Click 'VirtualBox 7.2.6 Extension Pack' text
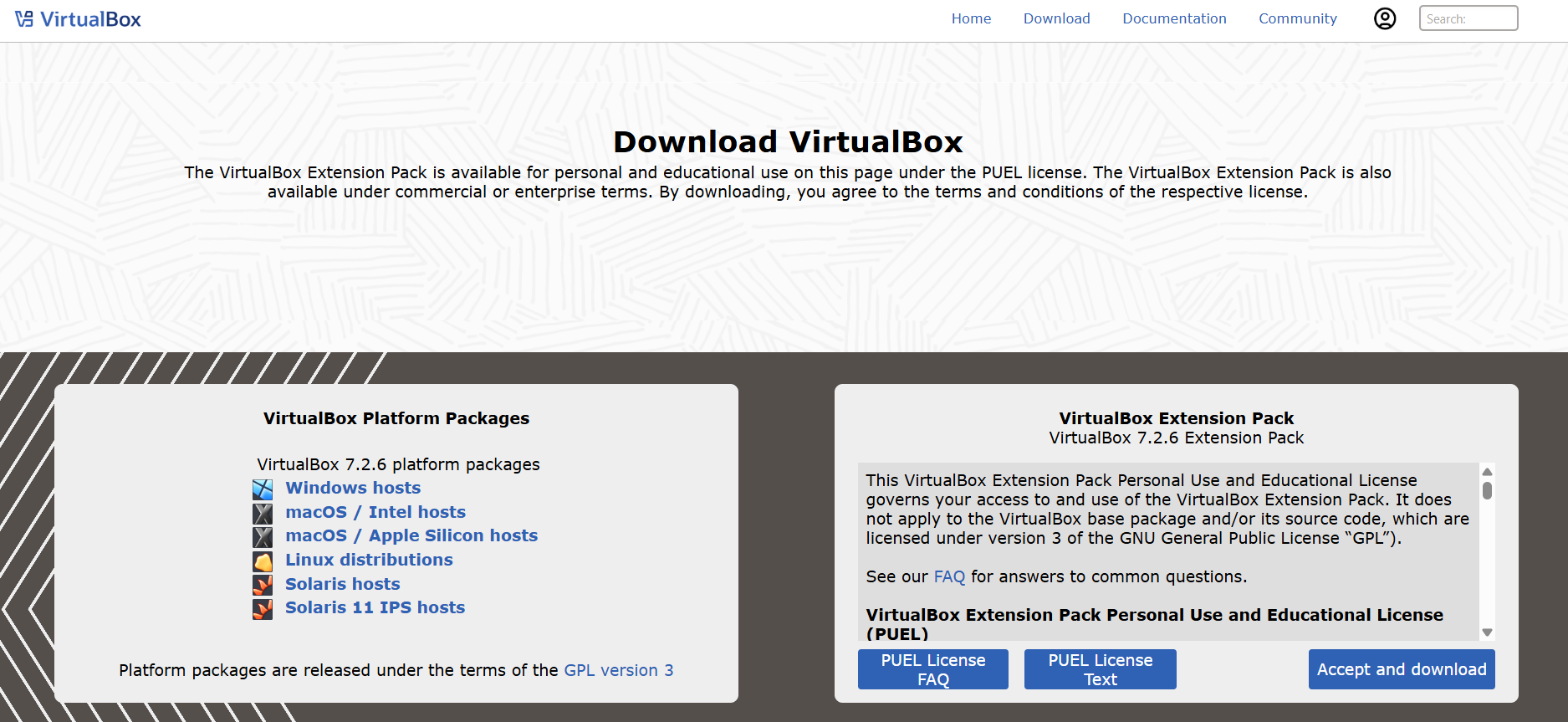Viewport: 1568px width, 722px height. (x=1177, y=438)
